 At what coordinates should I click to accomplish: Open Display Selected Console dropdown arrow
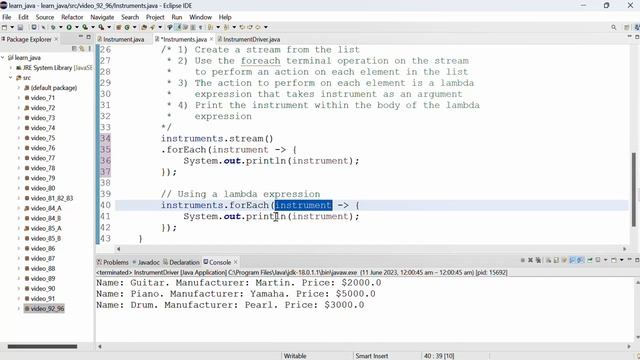coord(606,260)
